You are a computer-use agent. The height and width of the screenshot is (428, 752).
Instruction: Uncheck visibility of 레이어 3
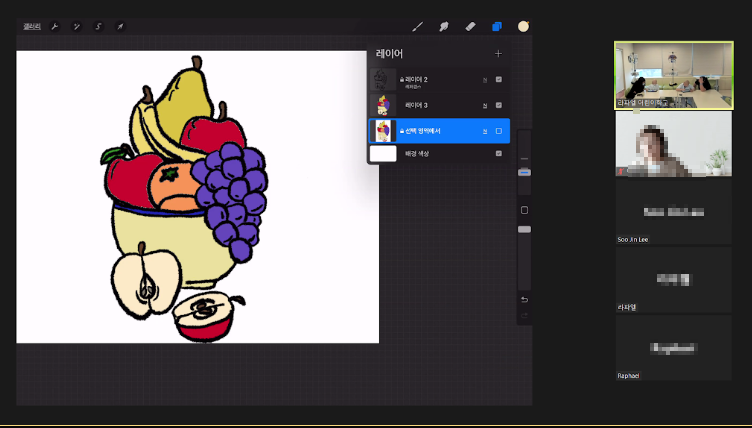(x=499, y=105)
